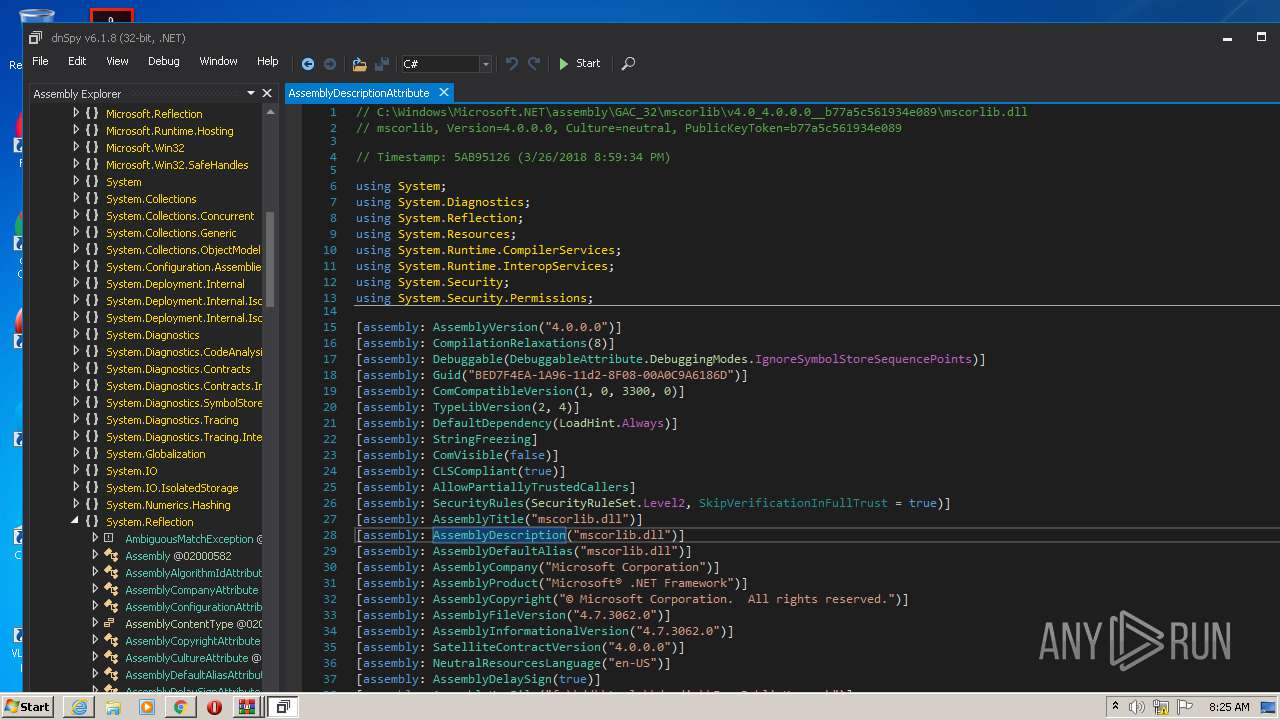Image resolution: width=1280 pixels, height=720 pixels.
Task: Open the Edit menu
Action: 77,61
